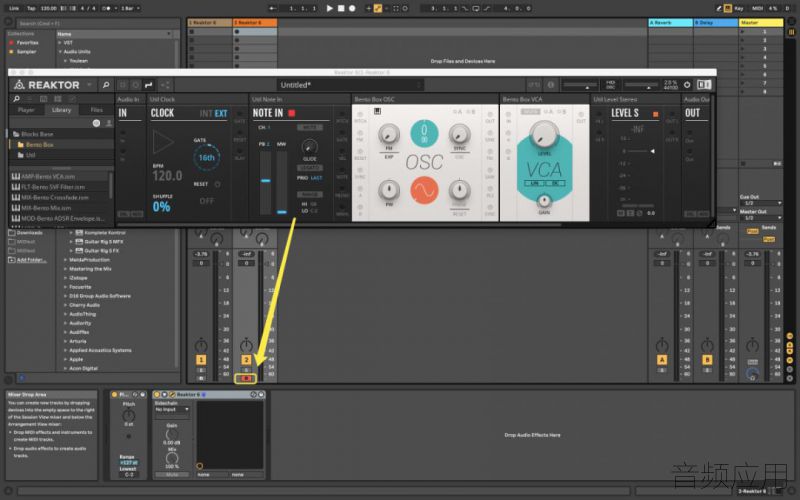The height and width of the screenshot is (500, 800).
Task: Toggle the VCA LIN mode
Action: coord(534,183)
